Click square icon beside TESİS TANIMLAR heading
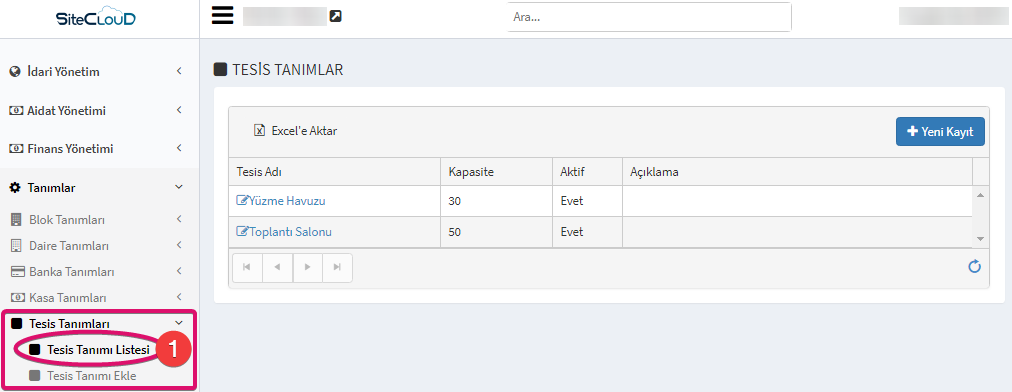Screen dimensions: 1012x392 point(220,70)
